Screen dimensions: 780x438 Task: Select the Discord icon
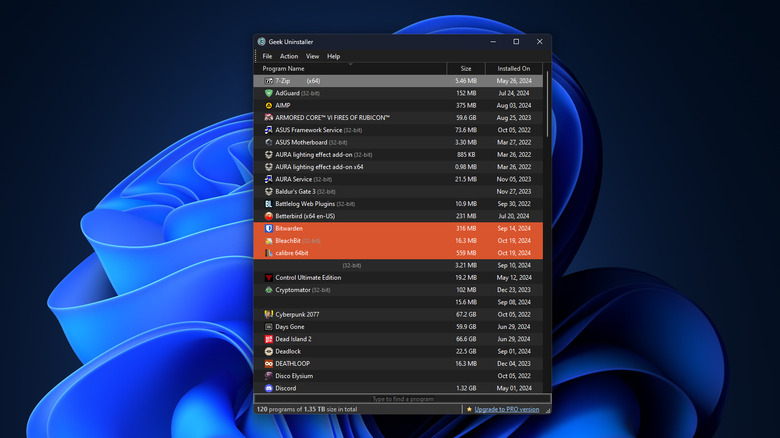269,388
